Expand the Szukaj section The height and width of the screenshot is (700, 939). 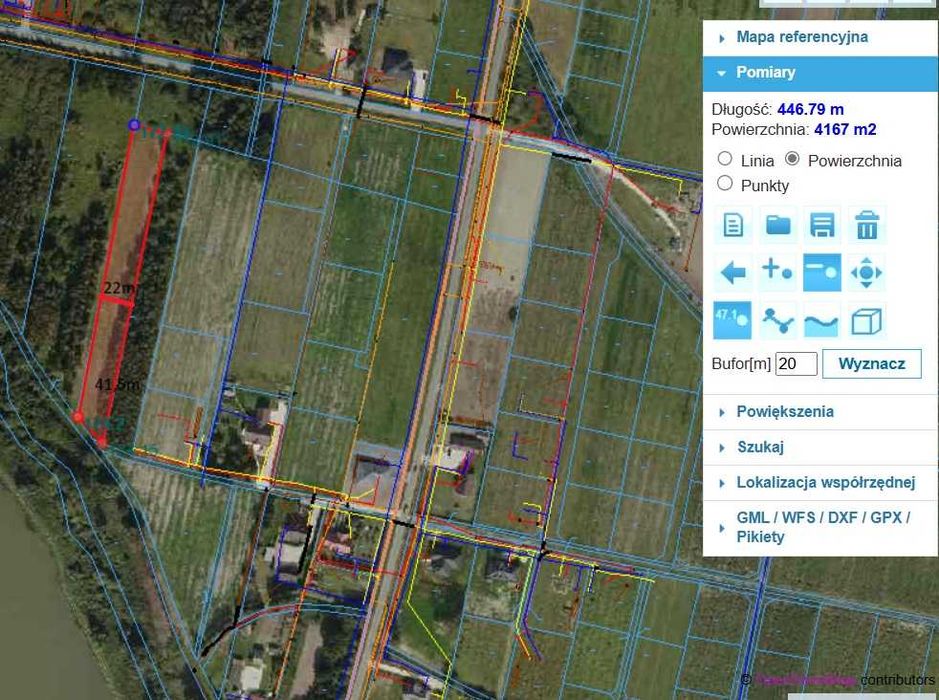(x=820, y=447)
